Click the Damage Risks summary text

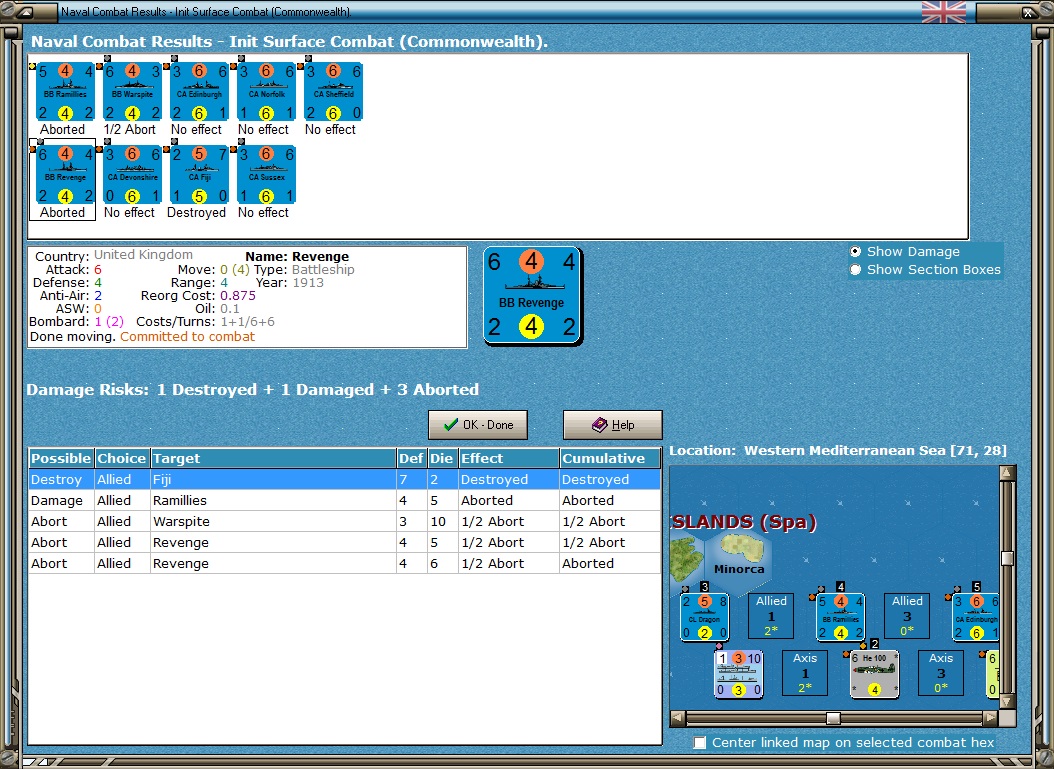pyautogui.click(x=253, y=390)
